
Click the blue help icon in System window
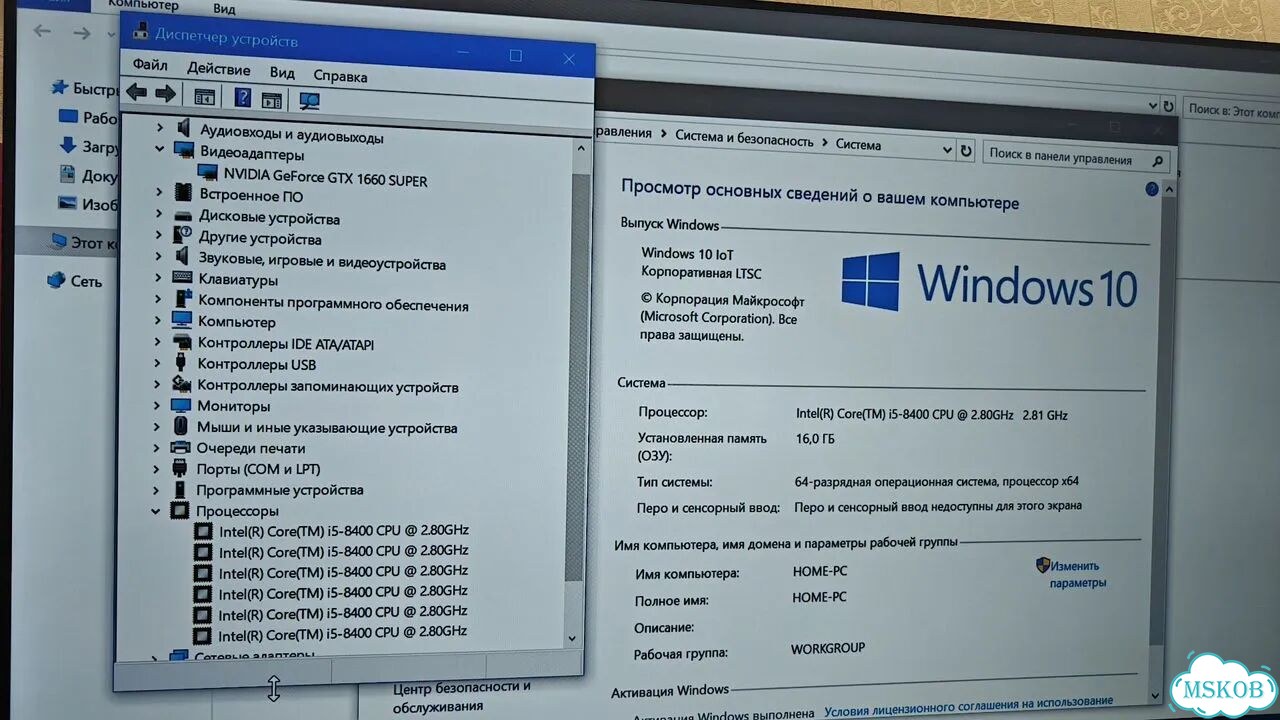(1152, 188)
